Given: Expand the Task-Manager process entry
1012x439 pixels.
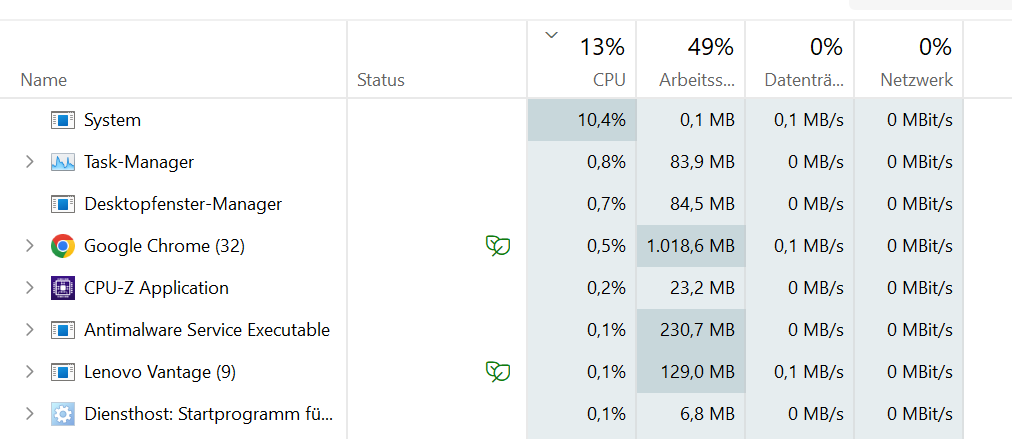Looking at the screenshot, I should click(30, 162).
